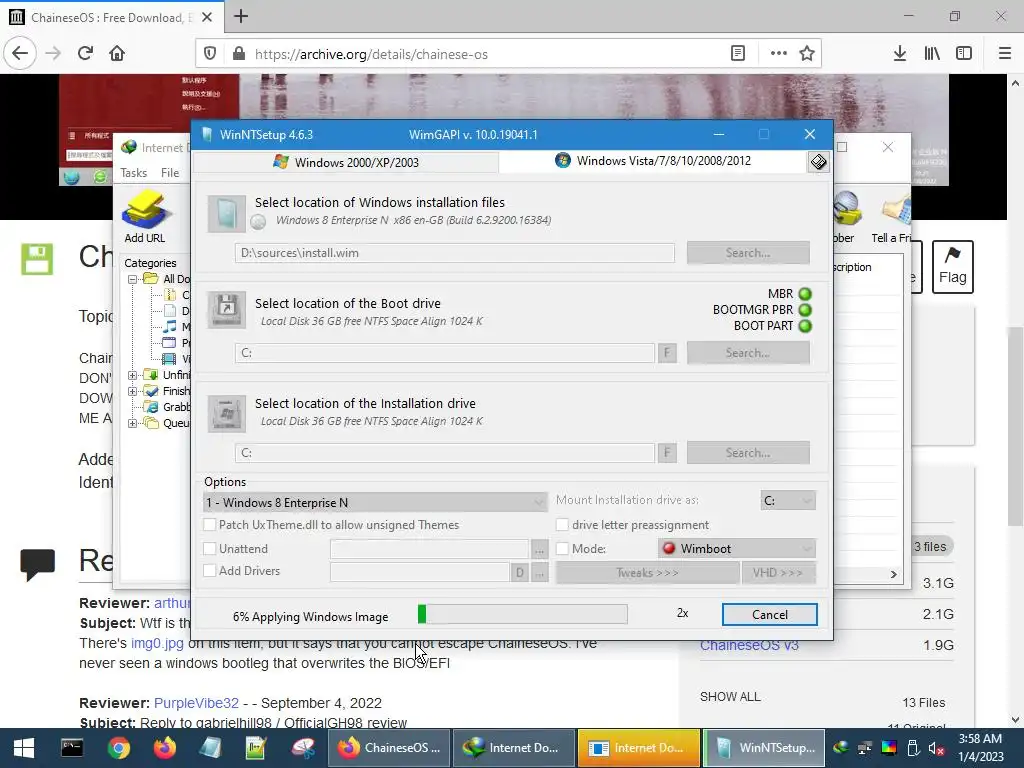Open the PurpleVibe32 reviewer link
1024x768 pixels.
pos(196,703)
